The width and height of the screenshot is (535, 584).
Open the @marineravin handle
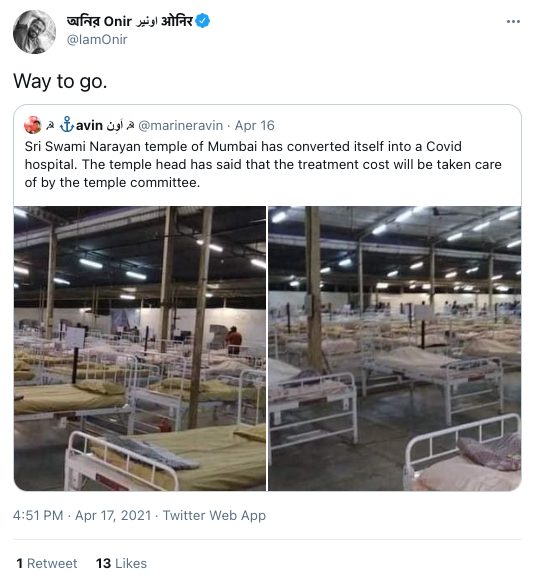pos(180,126)
